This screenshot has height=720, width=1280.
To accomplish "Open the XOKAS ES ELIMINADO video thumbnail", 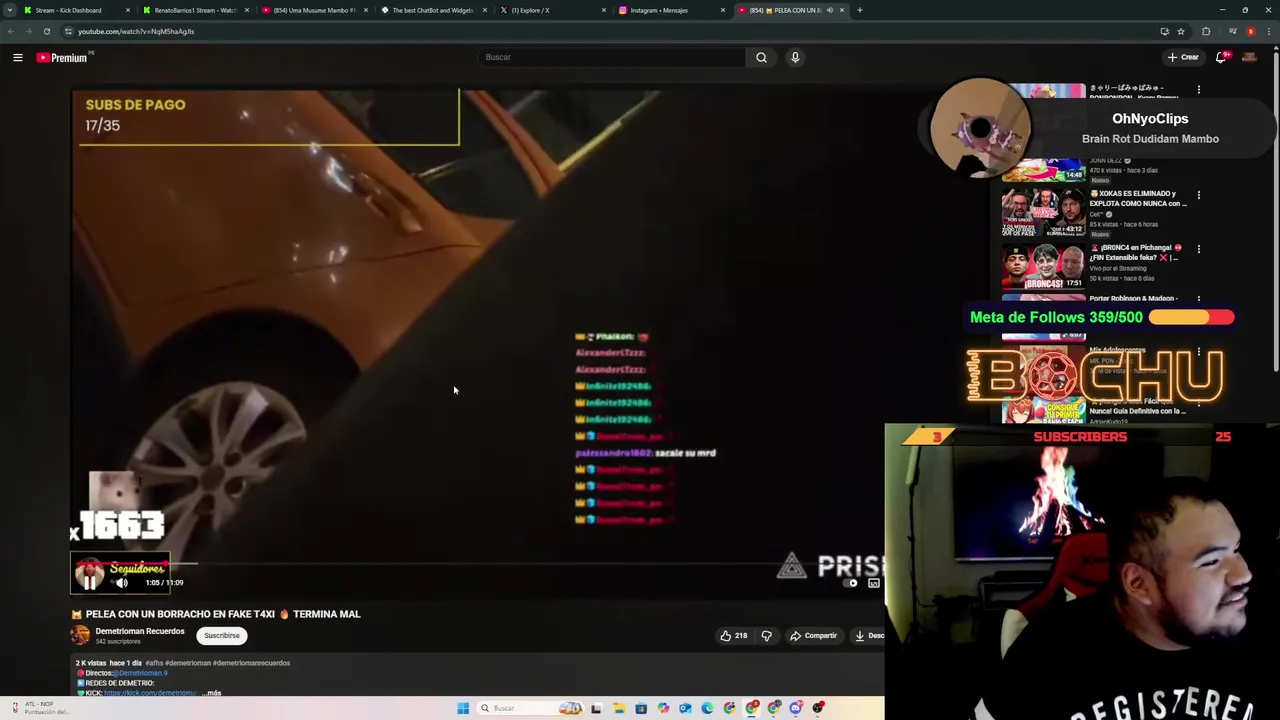I will click(1044, 210).
